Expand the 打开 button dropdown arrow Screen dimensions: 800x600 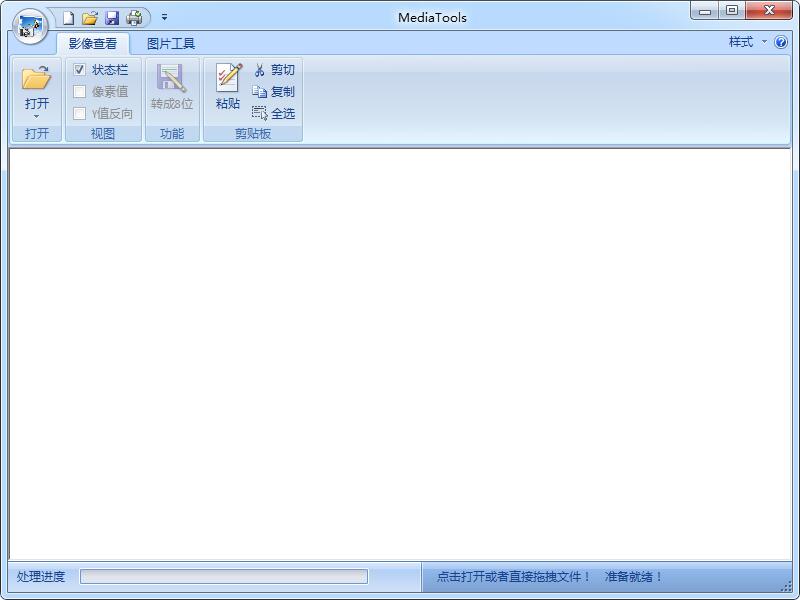(36, 115)
